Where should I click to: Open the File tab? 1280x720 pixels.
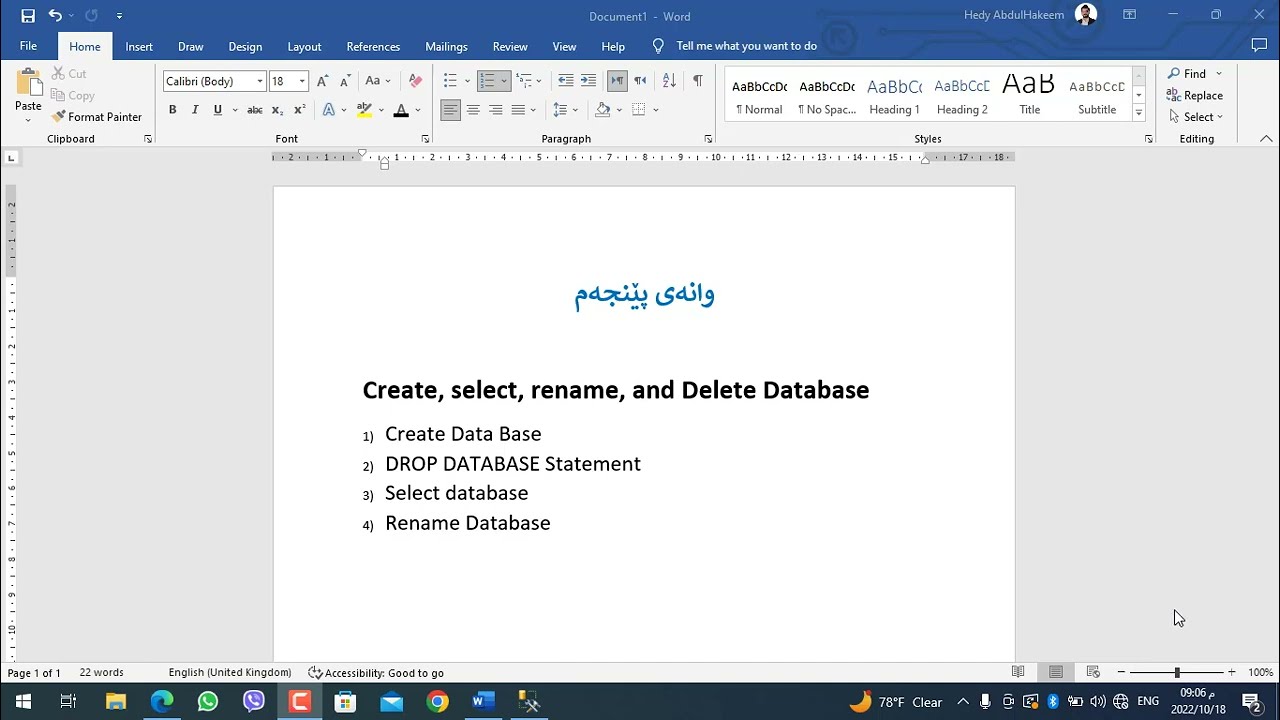coord(28,46)
